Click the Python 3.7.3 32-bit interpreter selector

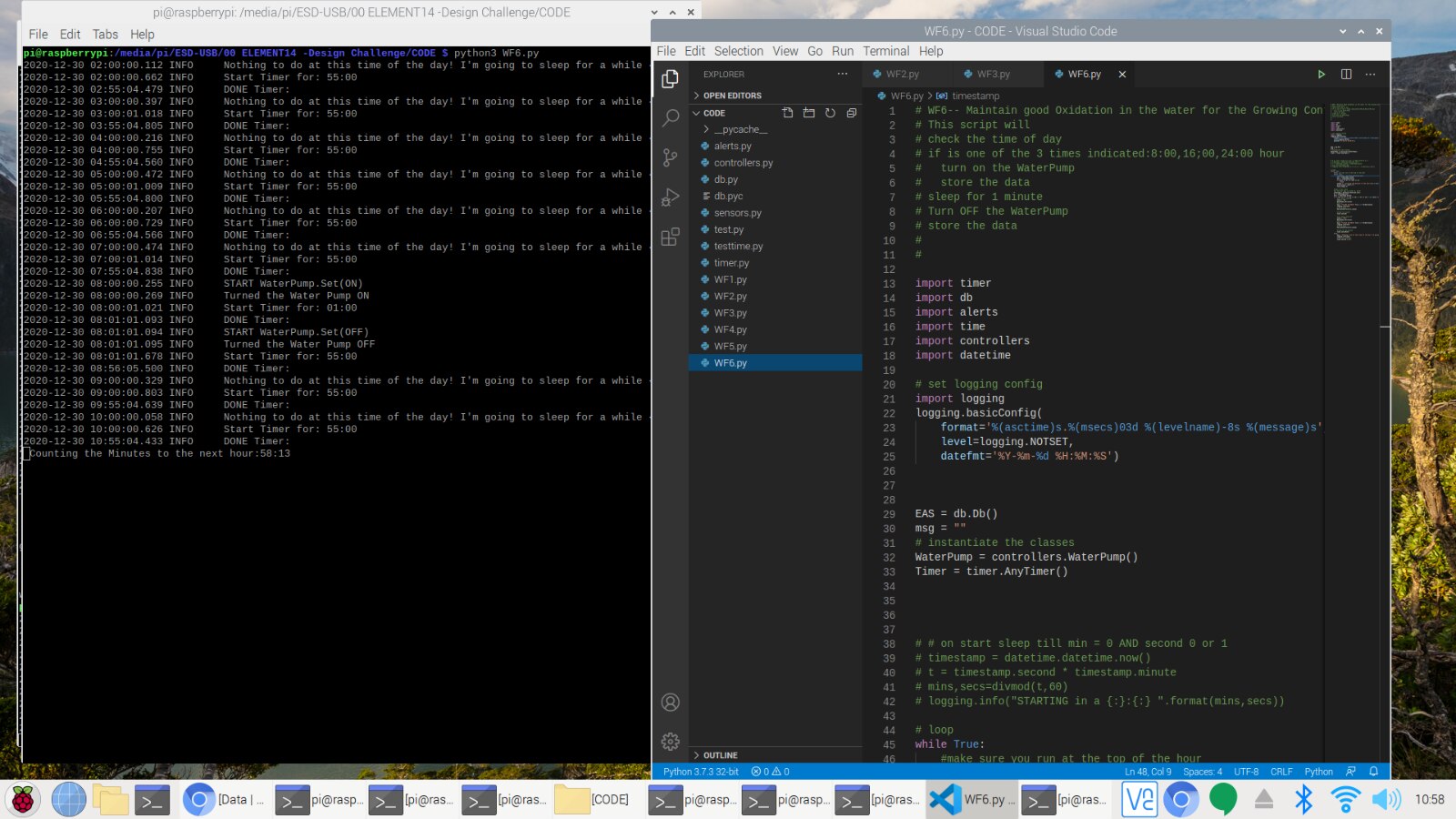pos(701,772)
